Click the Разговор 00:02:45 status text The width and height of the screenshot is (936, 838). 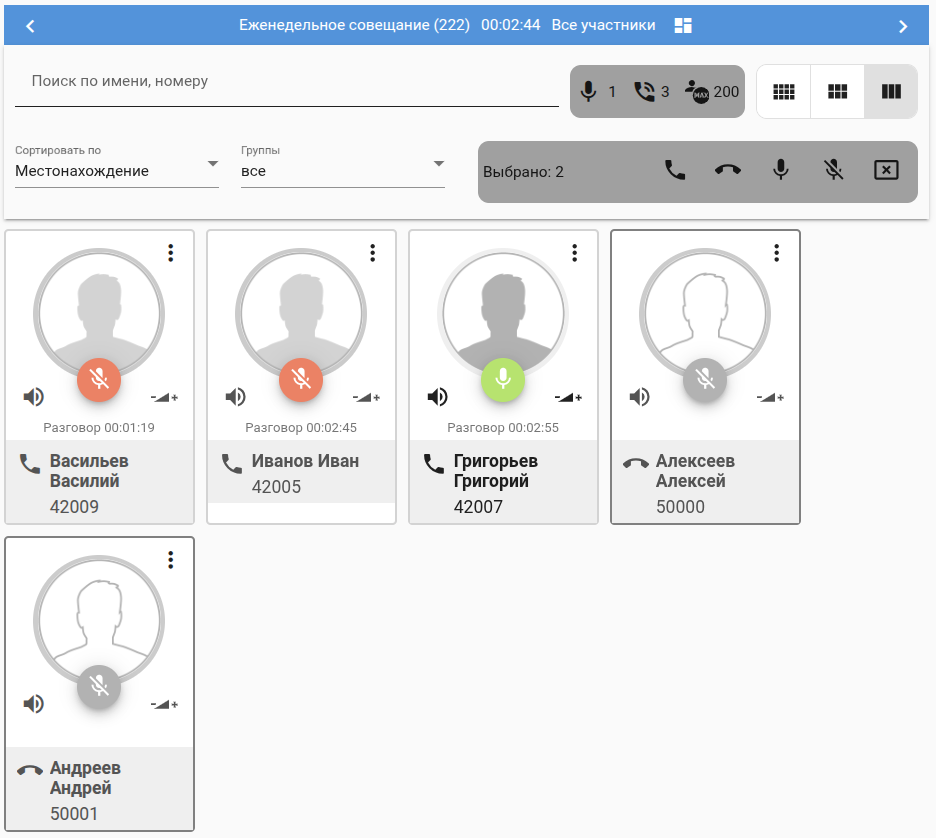coord(301,427)
